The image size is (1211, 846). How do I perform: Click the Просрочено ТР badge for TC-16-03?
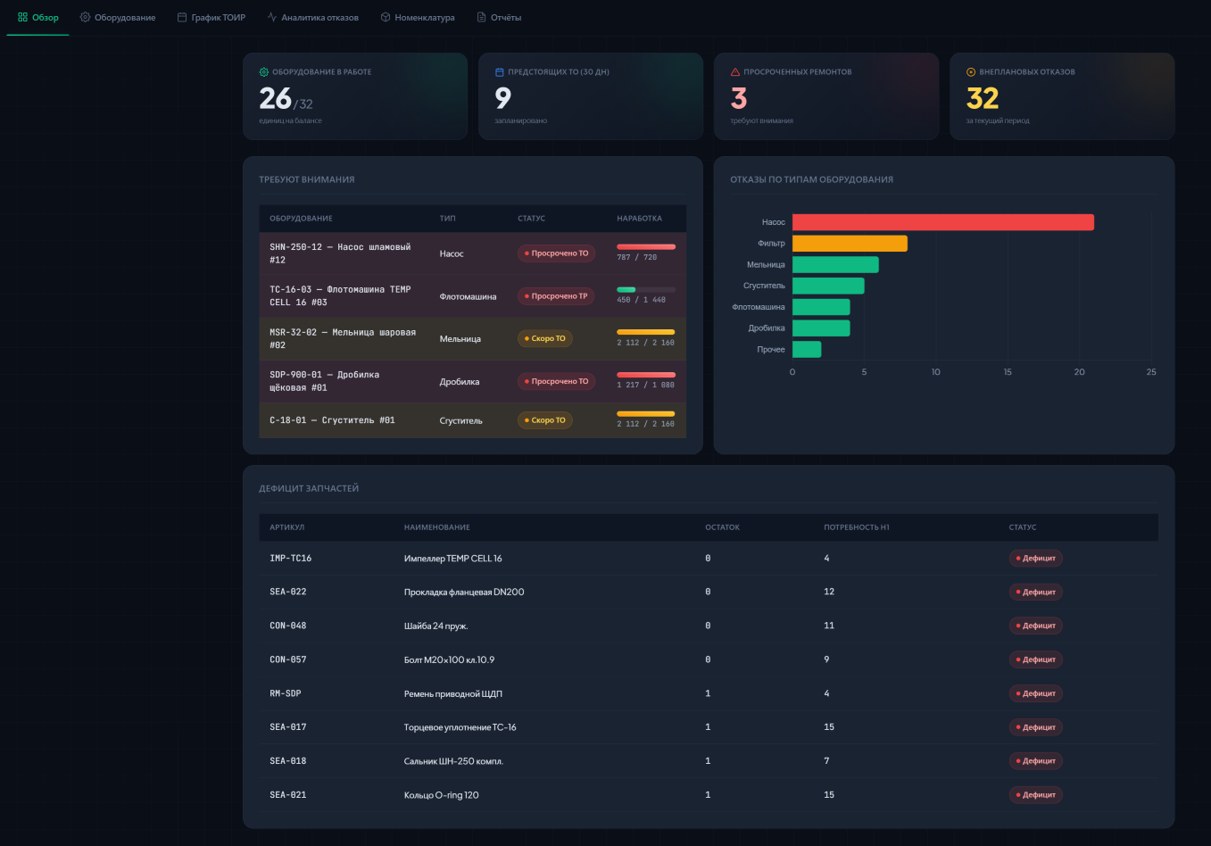[x=556, y=296]
